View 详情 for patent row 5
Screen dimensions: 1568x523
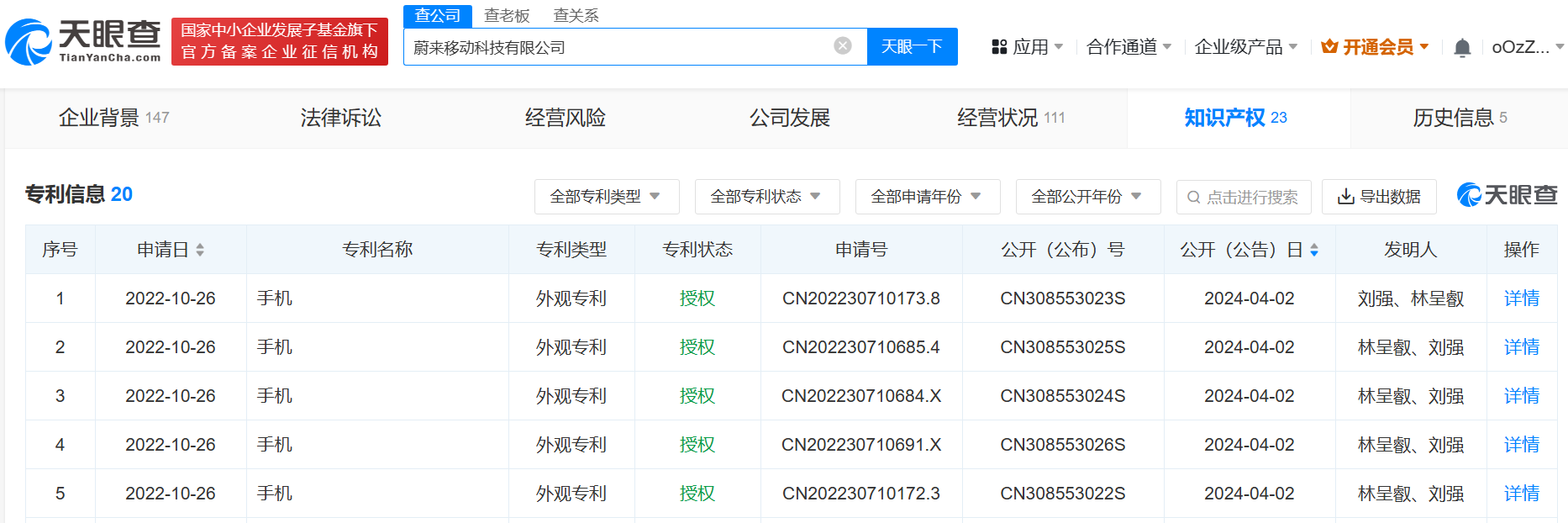pyautogui.click(x=1521, y=494)
